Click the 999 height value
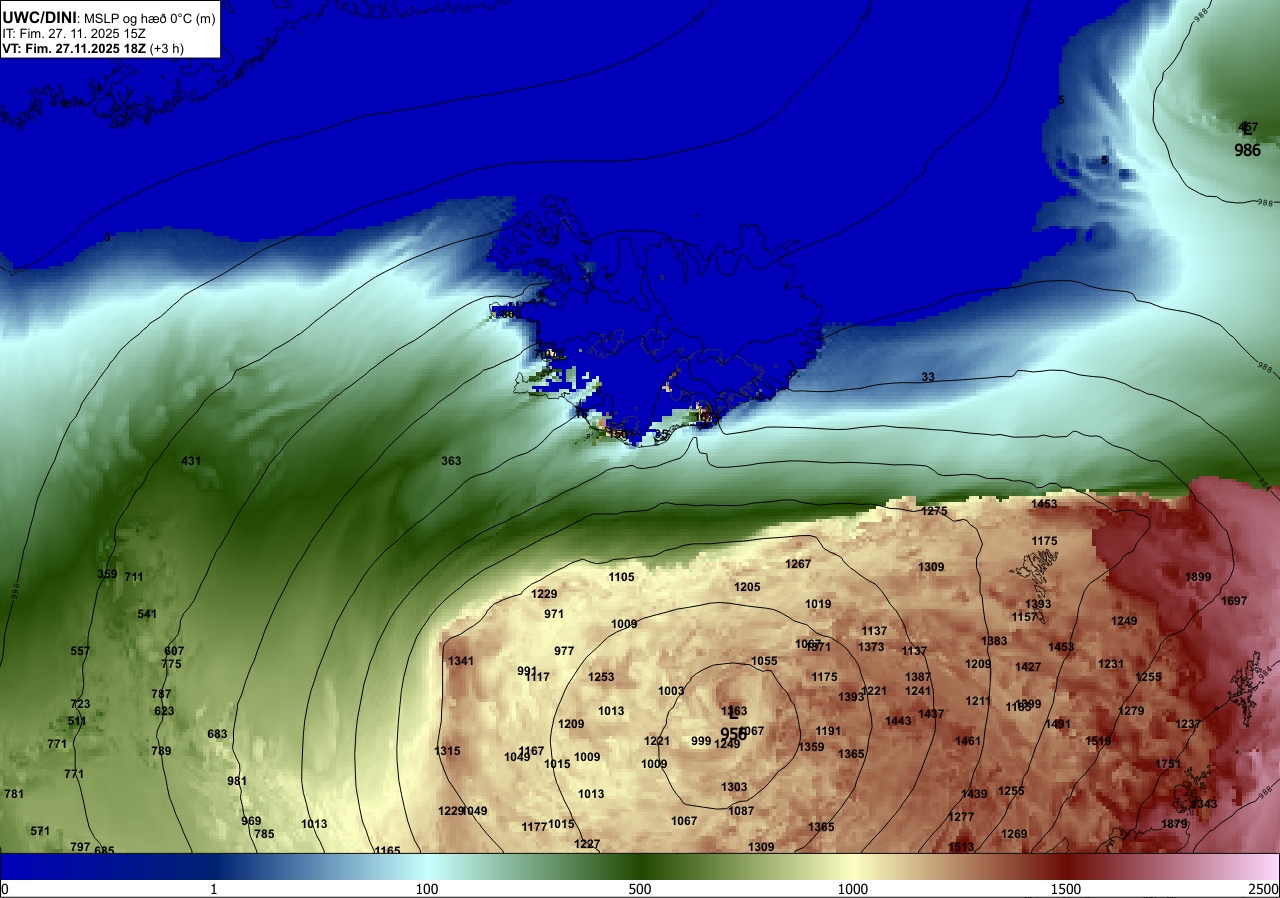Viewport: 1280px width, 898px height. coord(701,741)
